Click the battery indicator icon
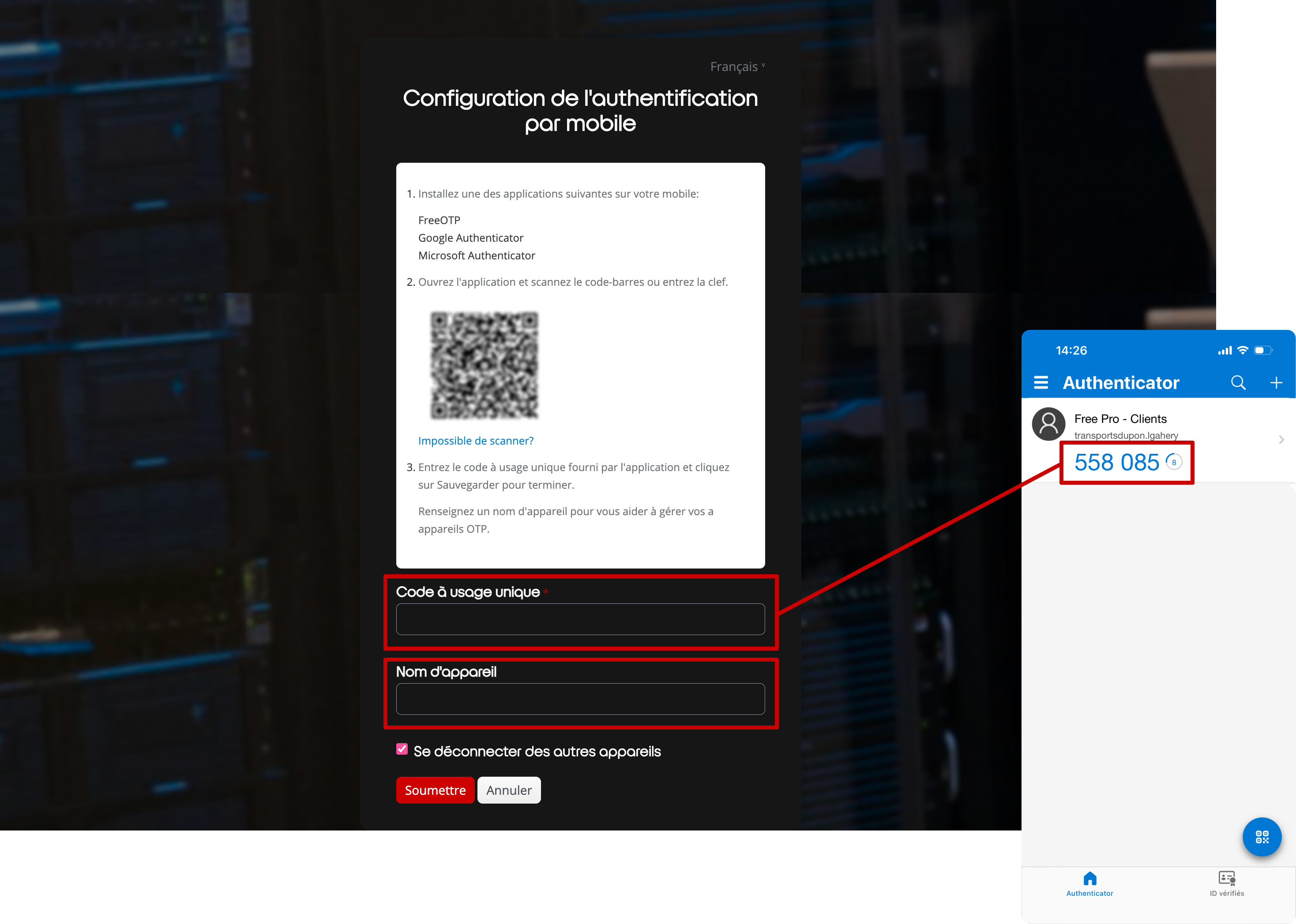 (x=1263, y=351)
